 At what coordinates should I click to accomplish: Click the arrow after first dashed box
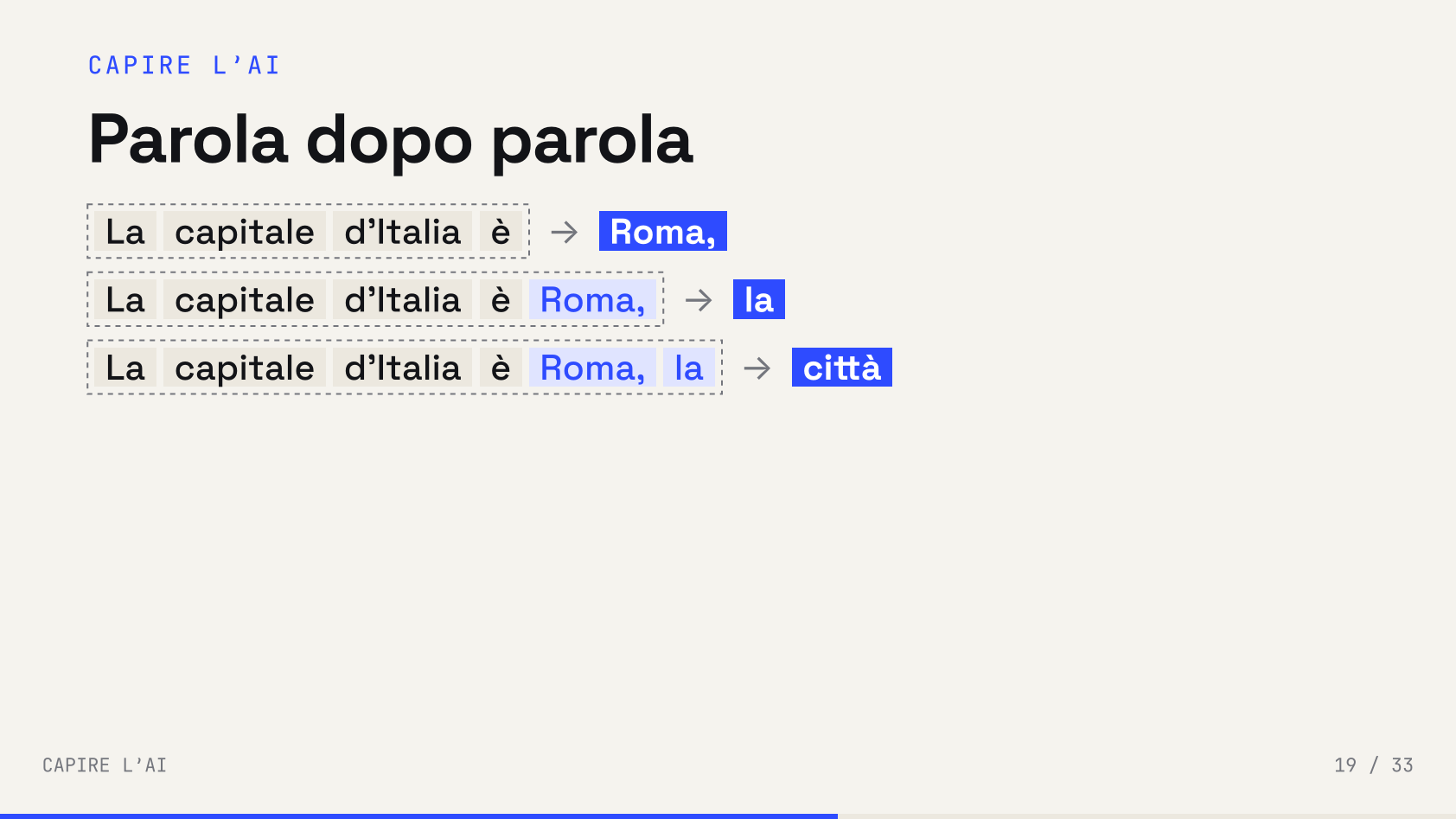(x=565, y=232)
